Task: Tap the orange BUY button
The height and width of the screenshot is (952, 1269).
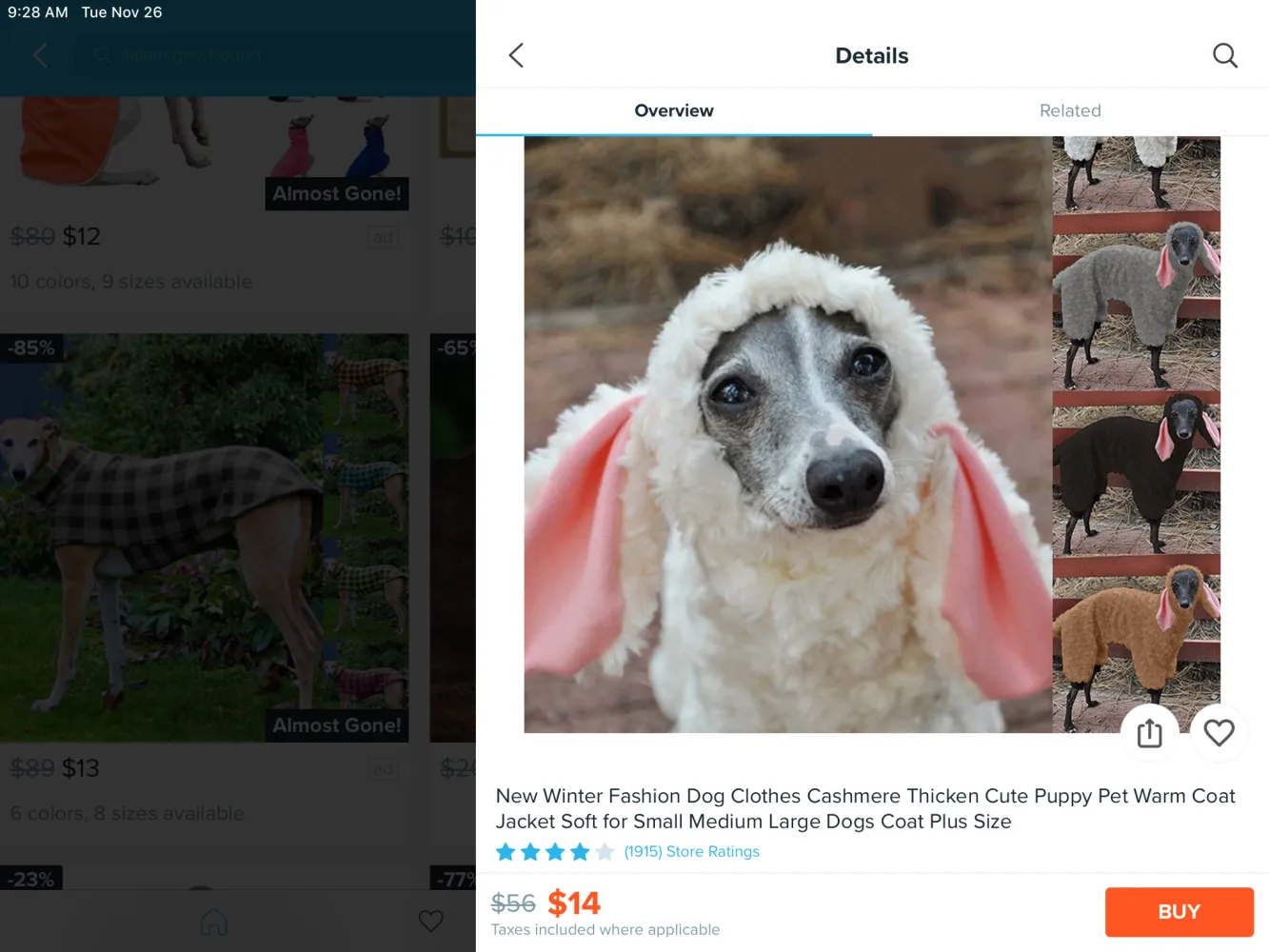Action: tap(1179, 912)
